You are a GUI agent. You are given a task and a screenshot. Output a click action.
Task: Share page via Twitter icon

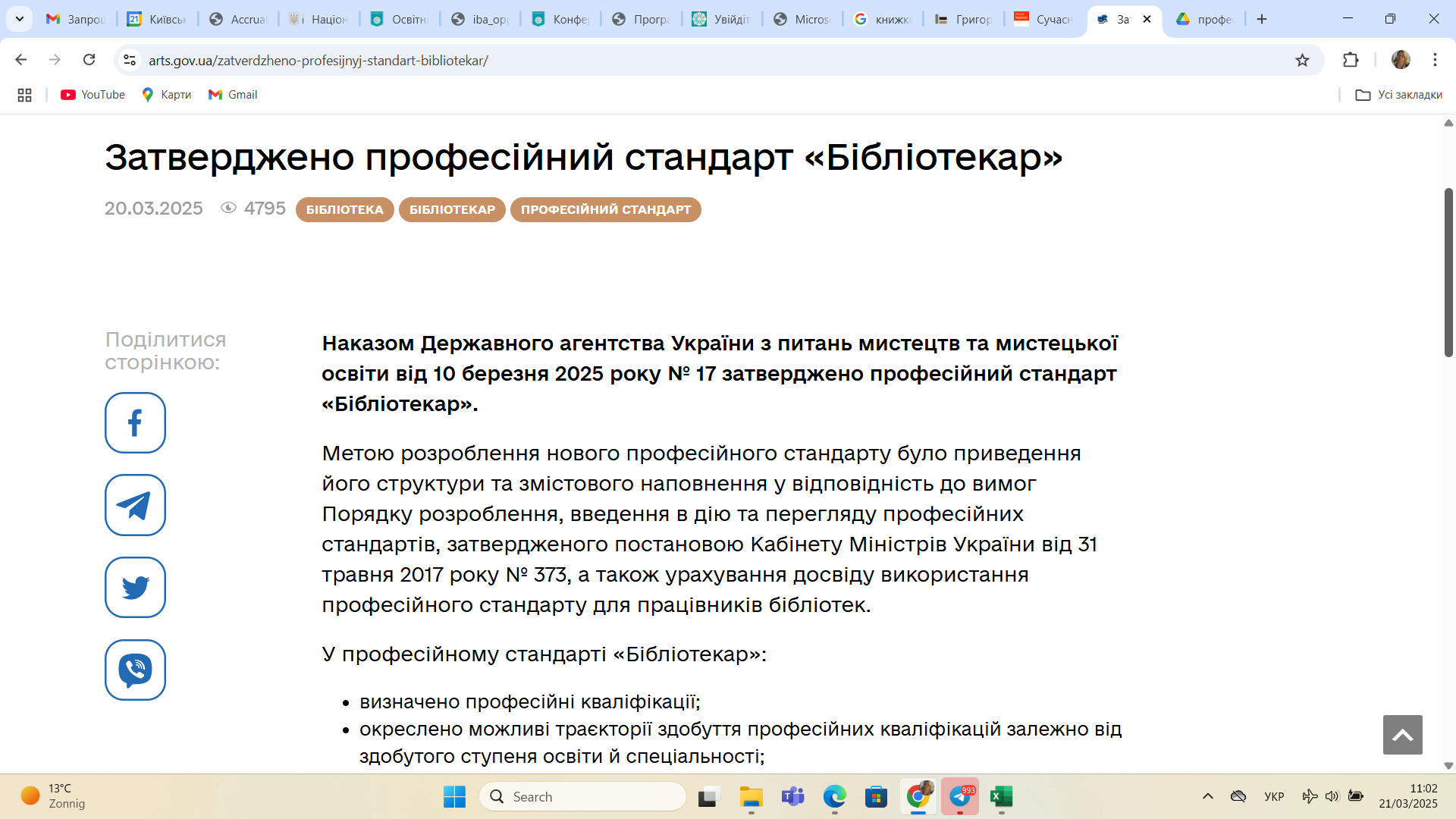click(x=135, y=588)
